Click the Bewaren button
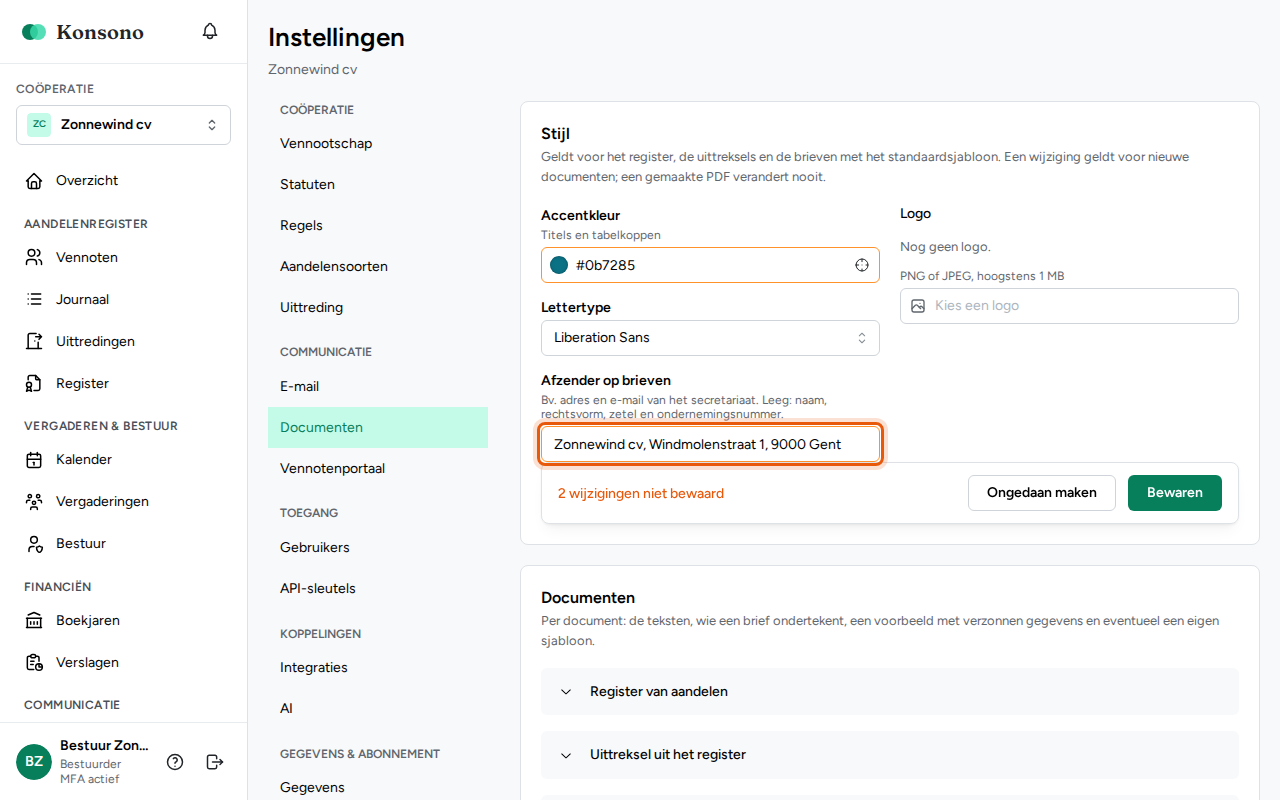 point(1175,493)
